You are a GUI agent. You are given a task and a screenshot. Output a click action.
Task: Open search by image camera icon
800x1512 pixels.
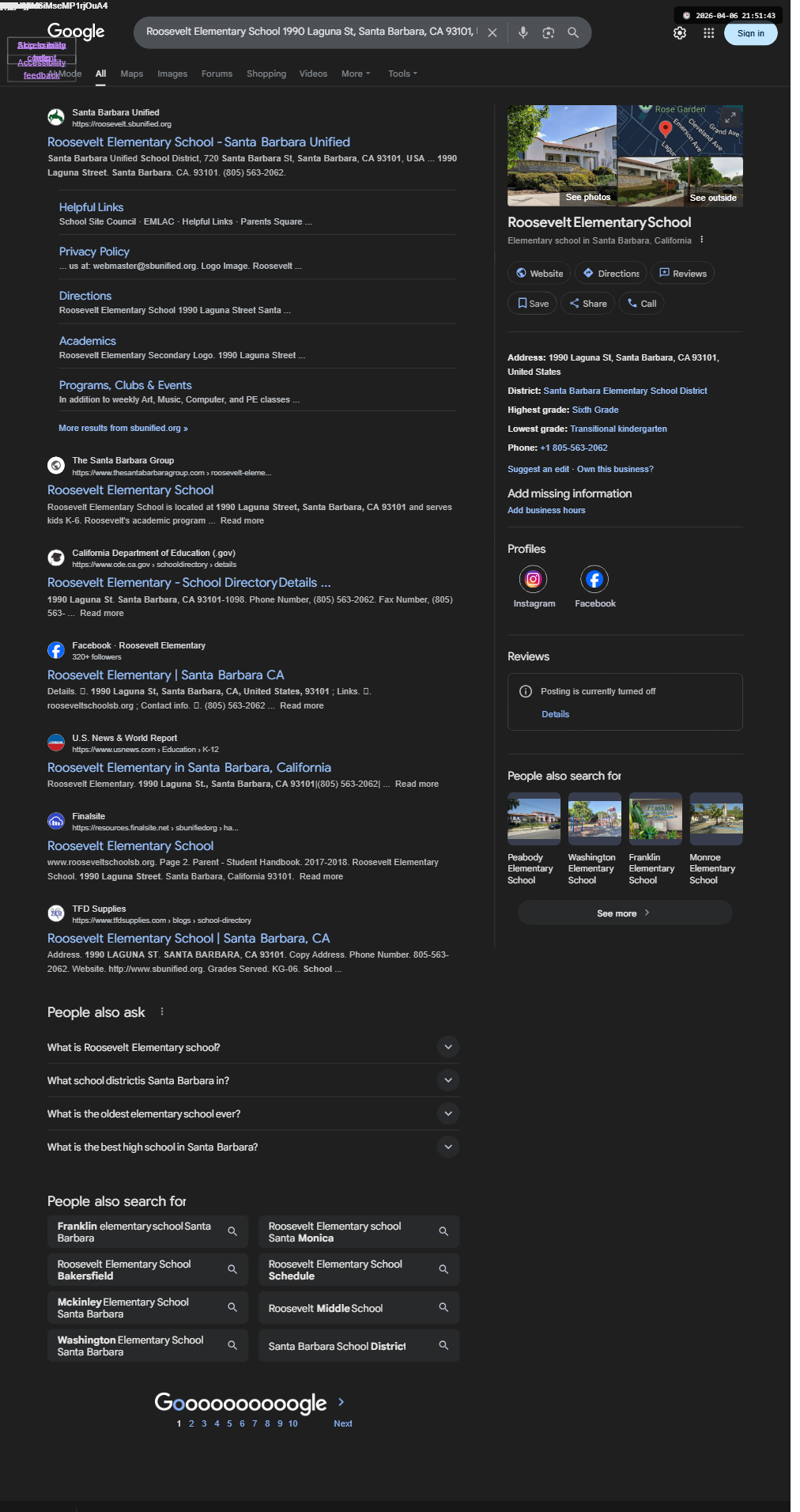point(549,32)
